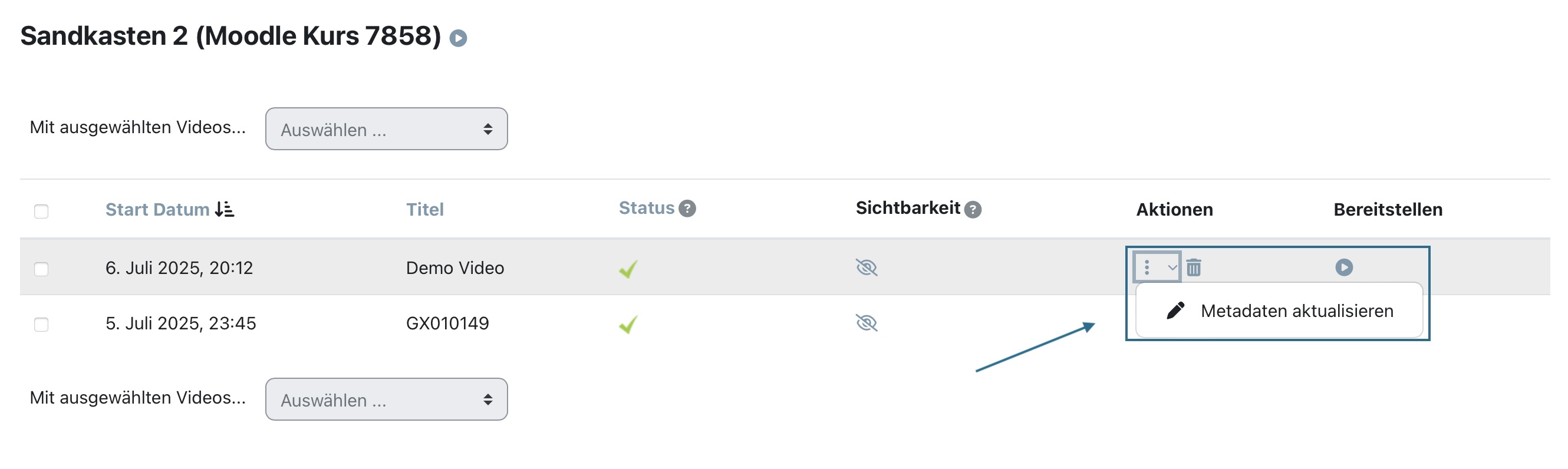
Task: Click the green status checkmark for Demo Video
Action: tap(628, 268)
